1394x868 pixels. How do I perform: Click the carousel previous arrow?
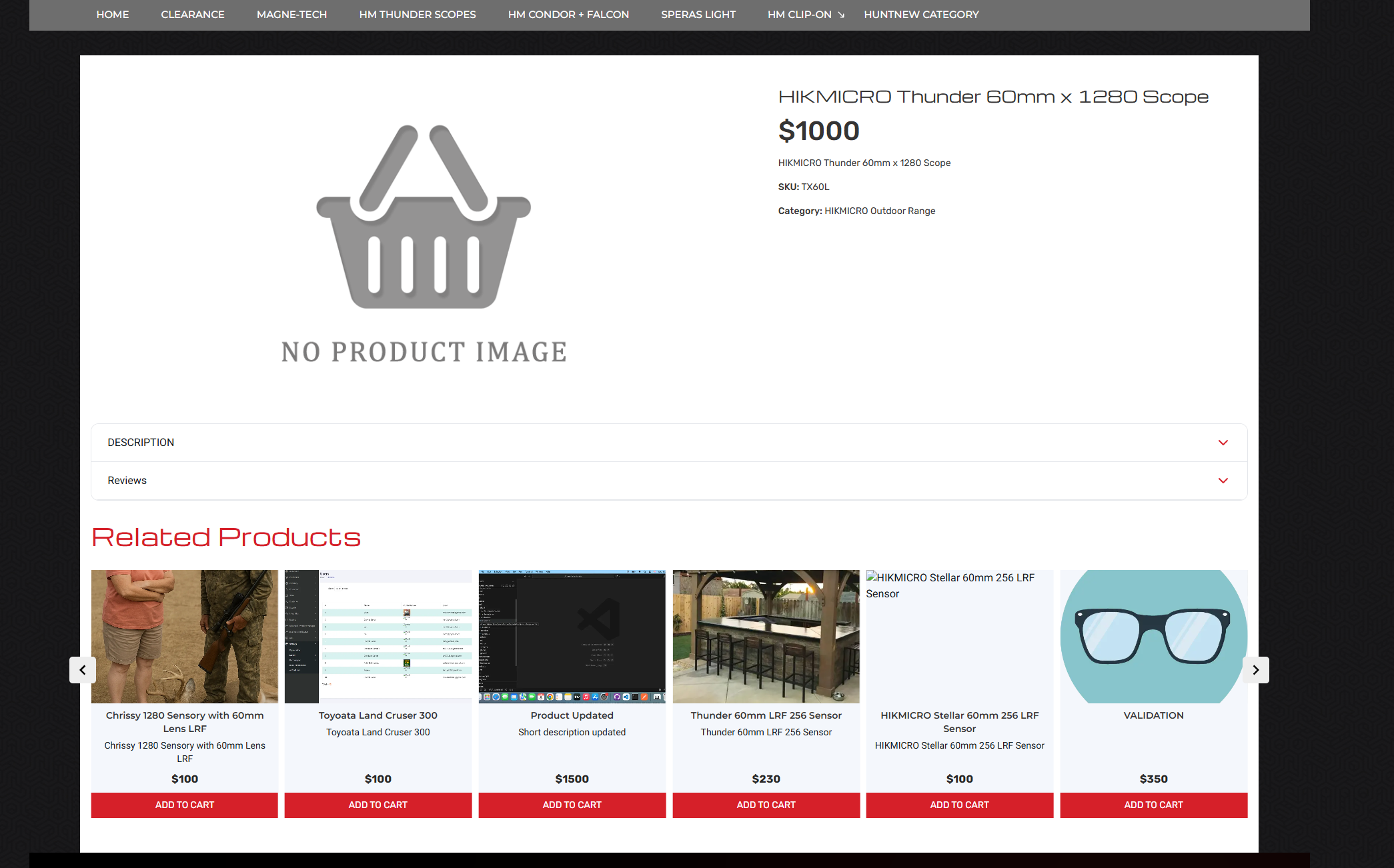click(x=83, y=670)
